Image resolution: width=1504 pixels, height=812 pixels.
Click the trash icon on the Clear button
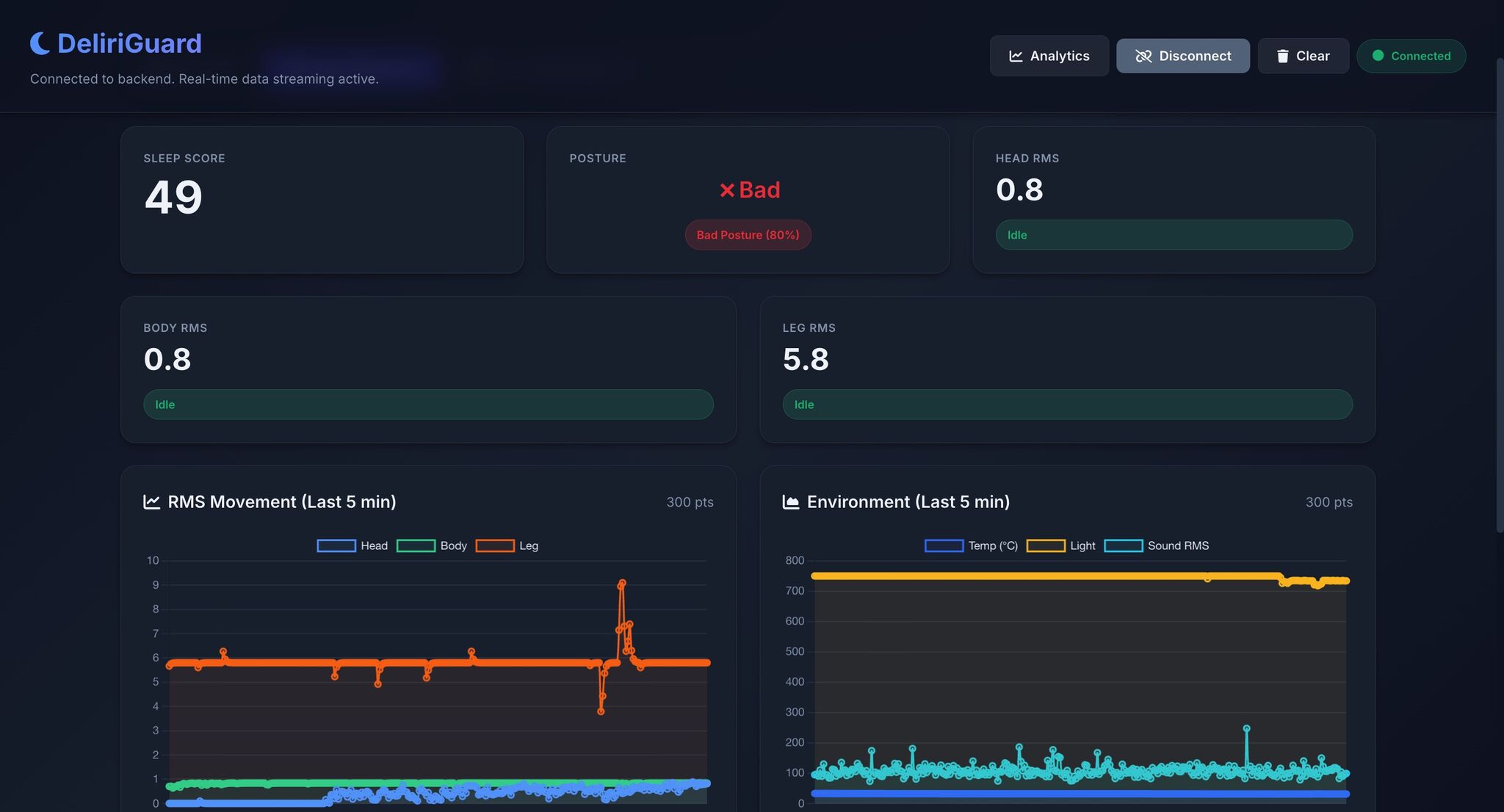click(x=1283, y=55)
